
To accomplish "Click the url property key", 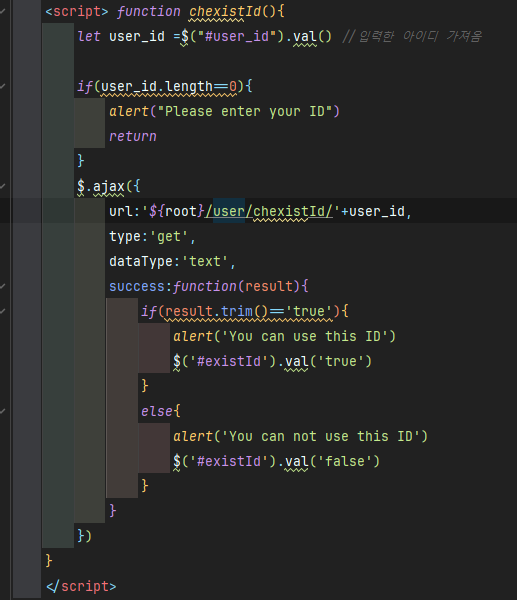I will click(121, 211).
